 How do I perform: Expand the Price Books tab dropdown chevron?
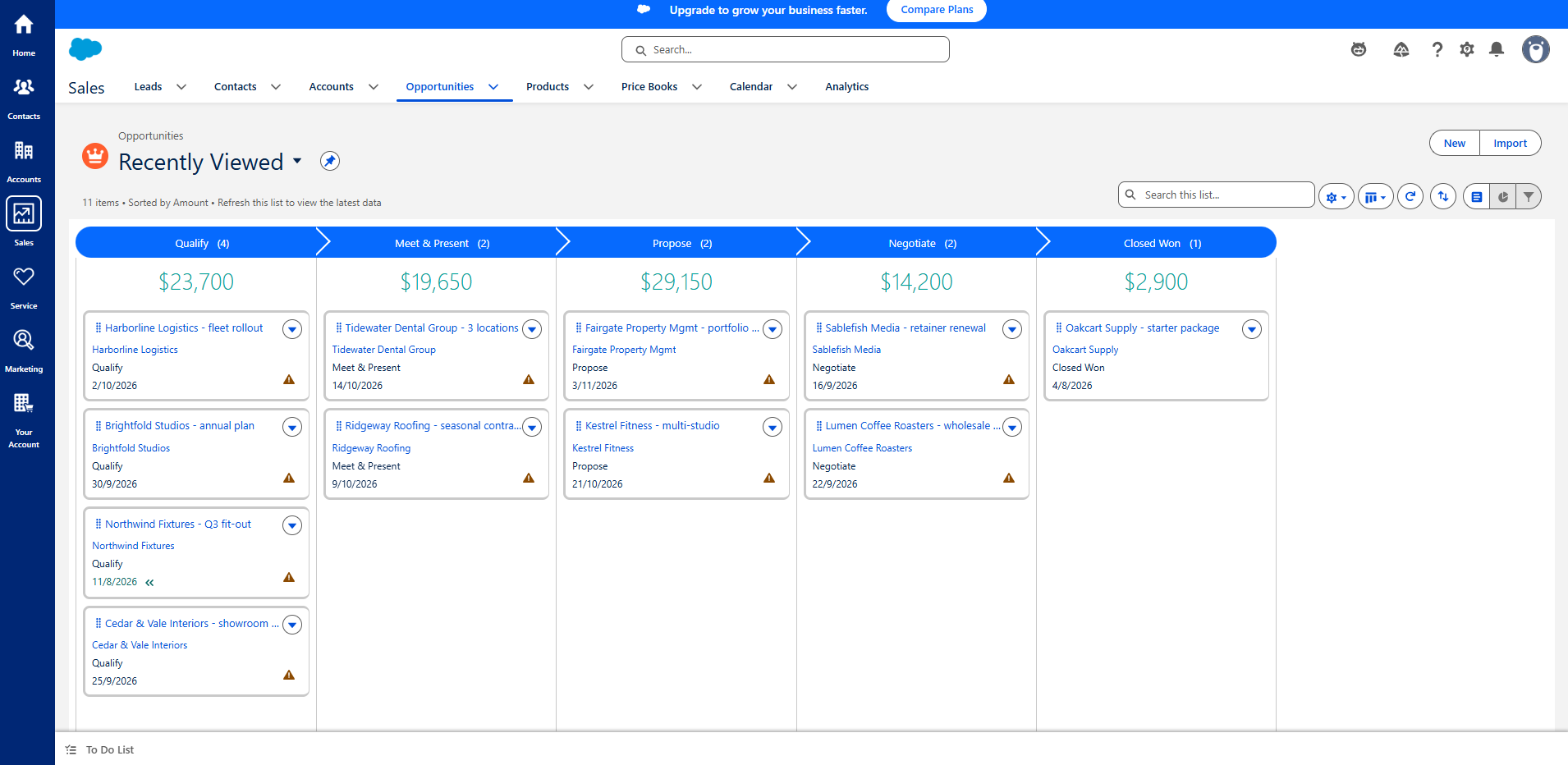pos(697,87)
